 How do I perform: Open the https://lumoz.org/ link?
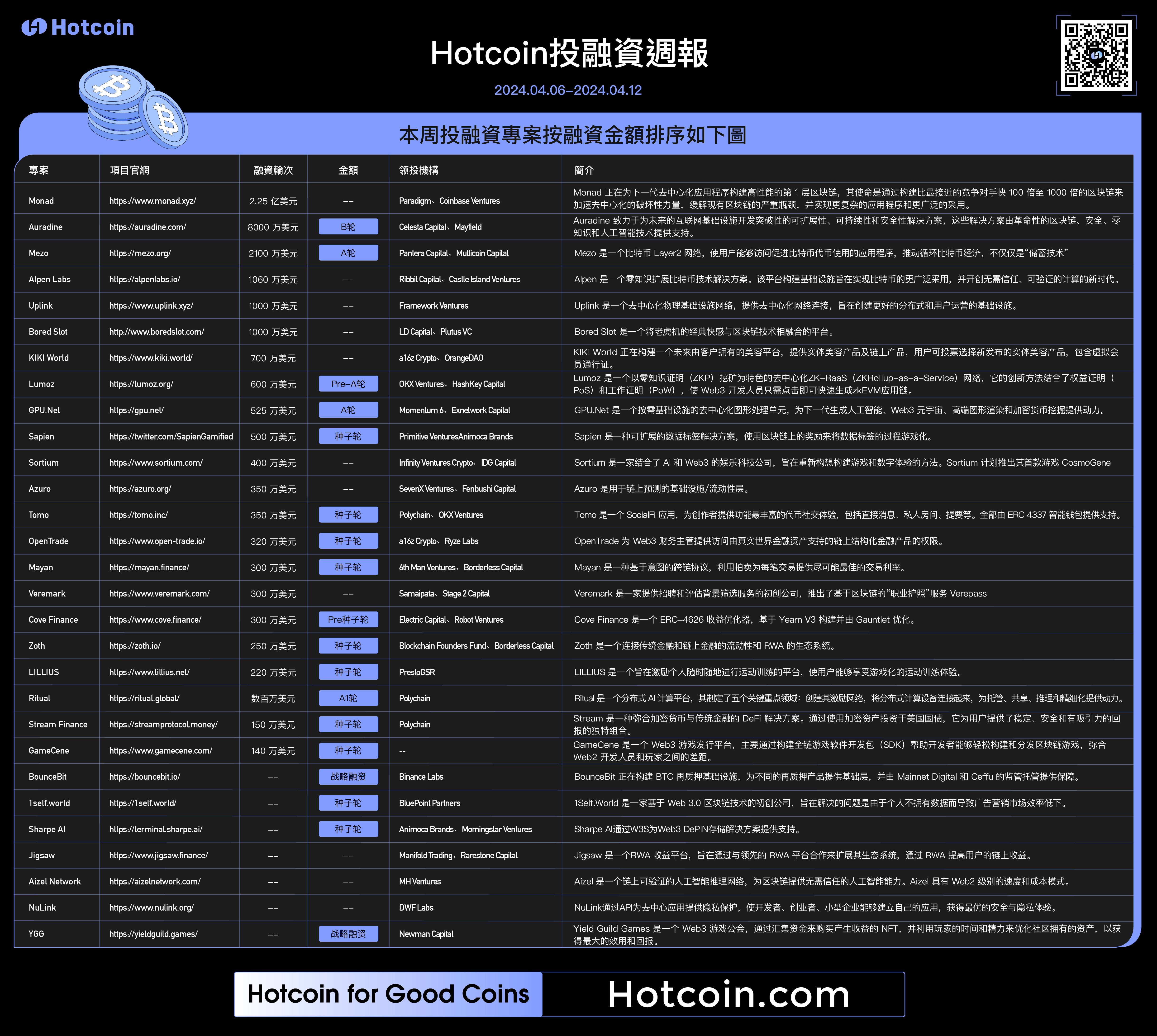[x=141, y=384]
